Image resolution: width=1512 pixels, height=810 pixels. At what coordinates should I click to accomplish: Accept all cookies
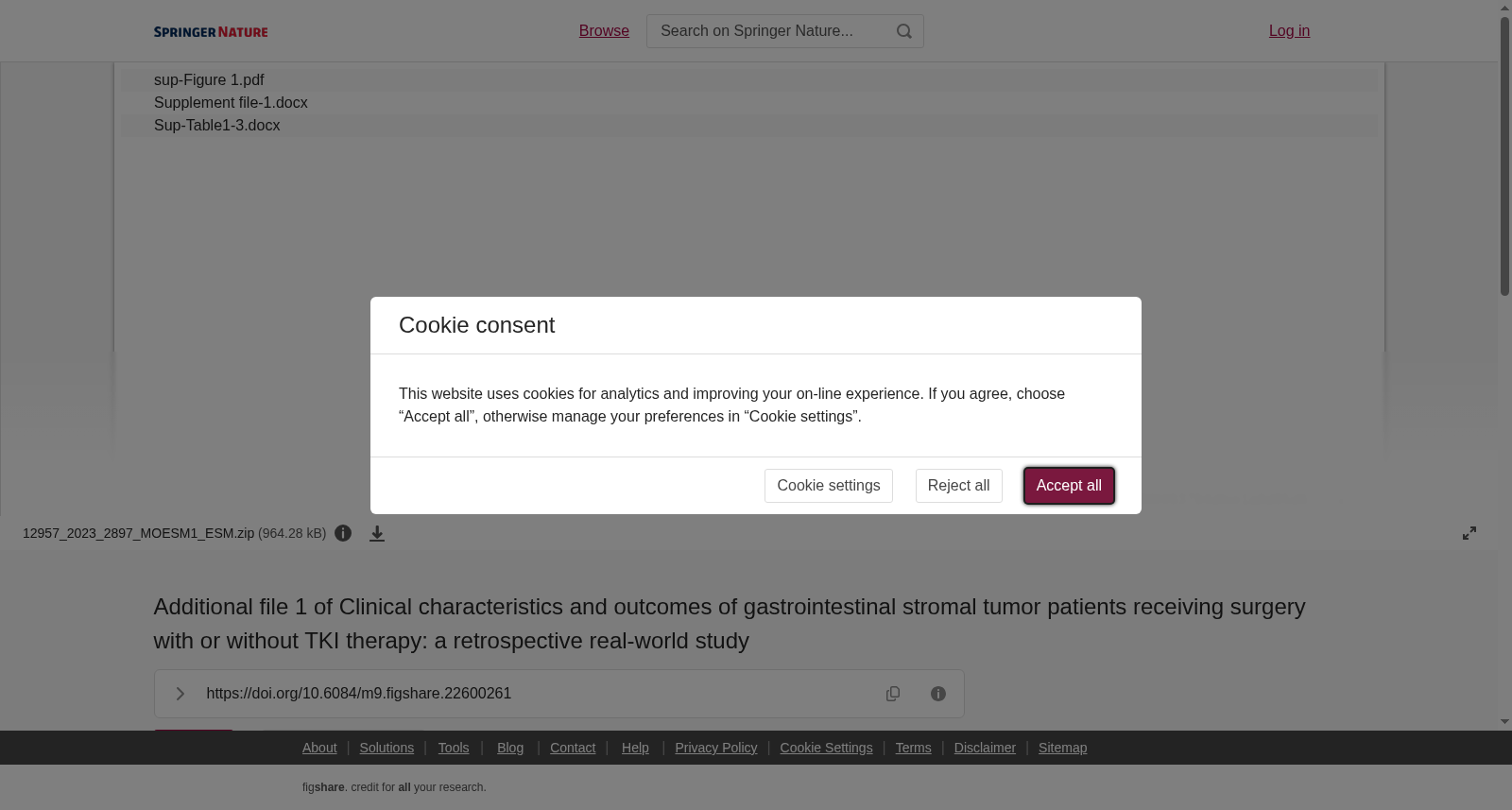1069,486
